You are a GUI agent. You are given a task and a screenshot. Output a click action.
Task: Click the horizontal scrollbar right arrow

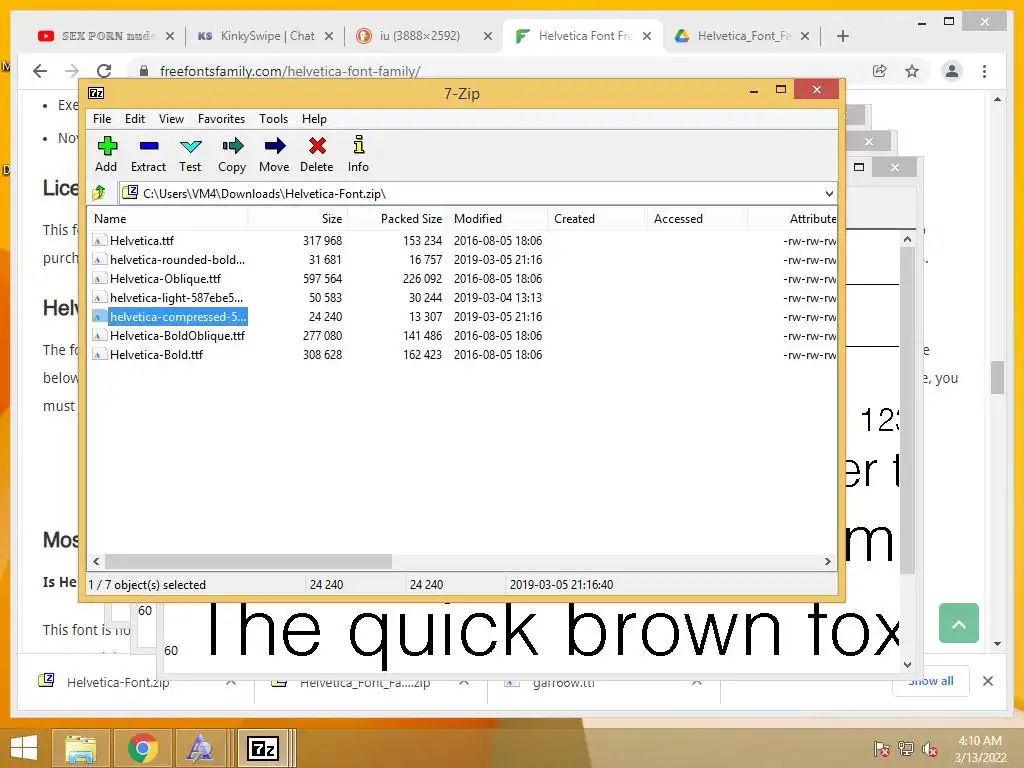click(827, 561)
